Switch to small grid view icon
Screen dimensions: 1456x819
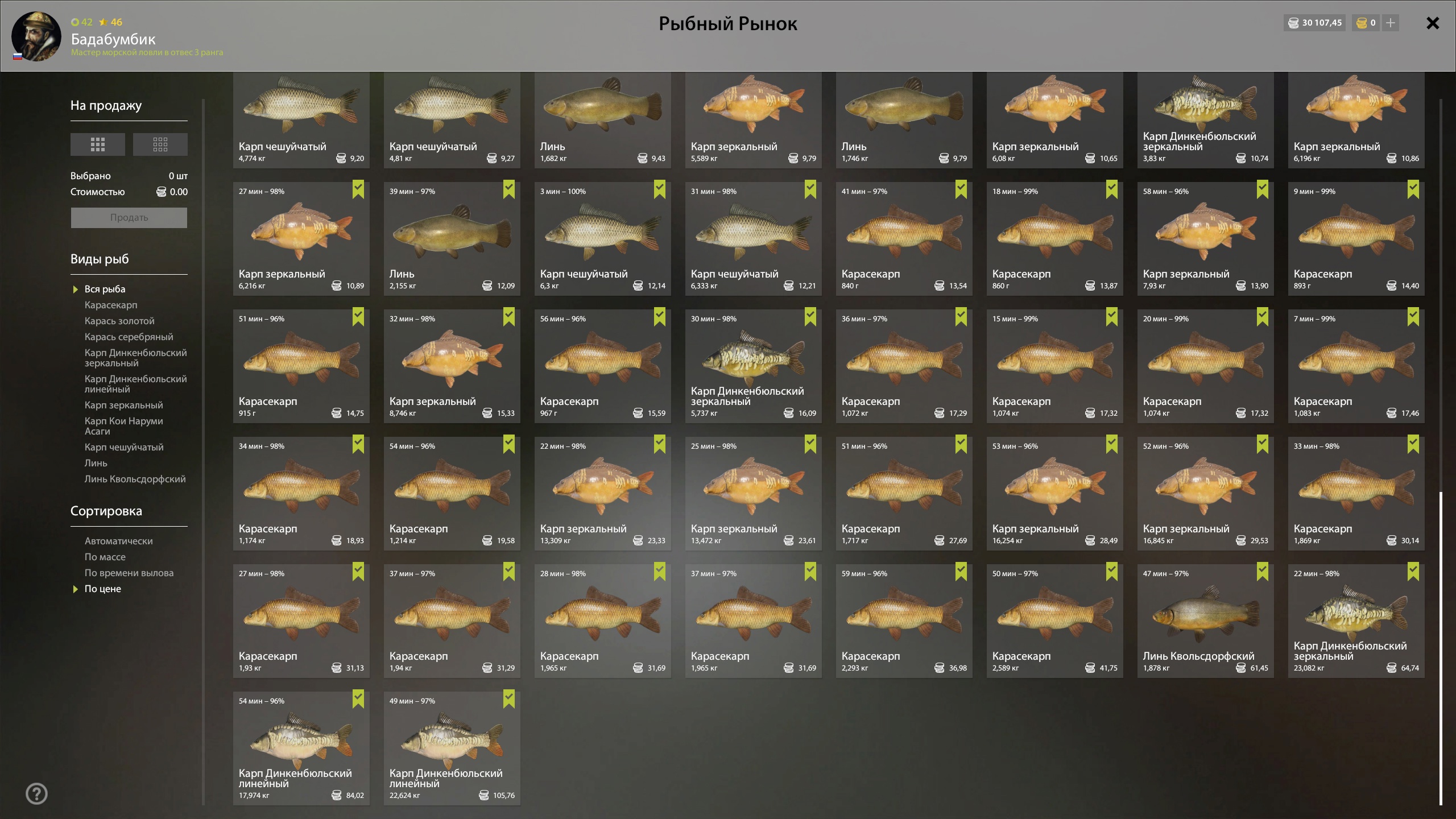click(x=160, y=144)
